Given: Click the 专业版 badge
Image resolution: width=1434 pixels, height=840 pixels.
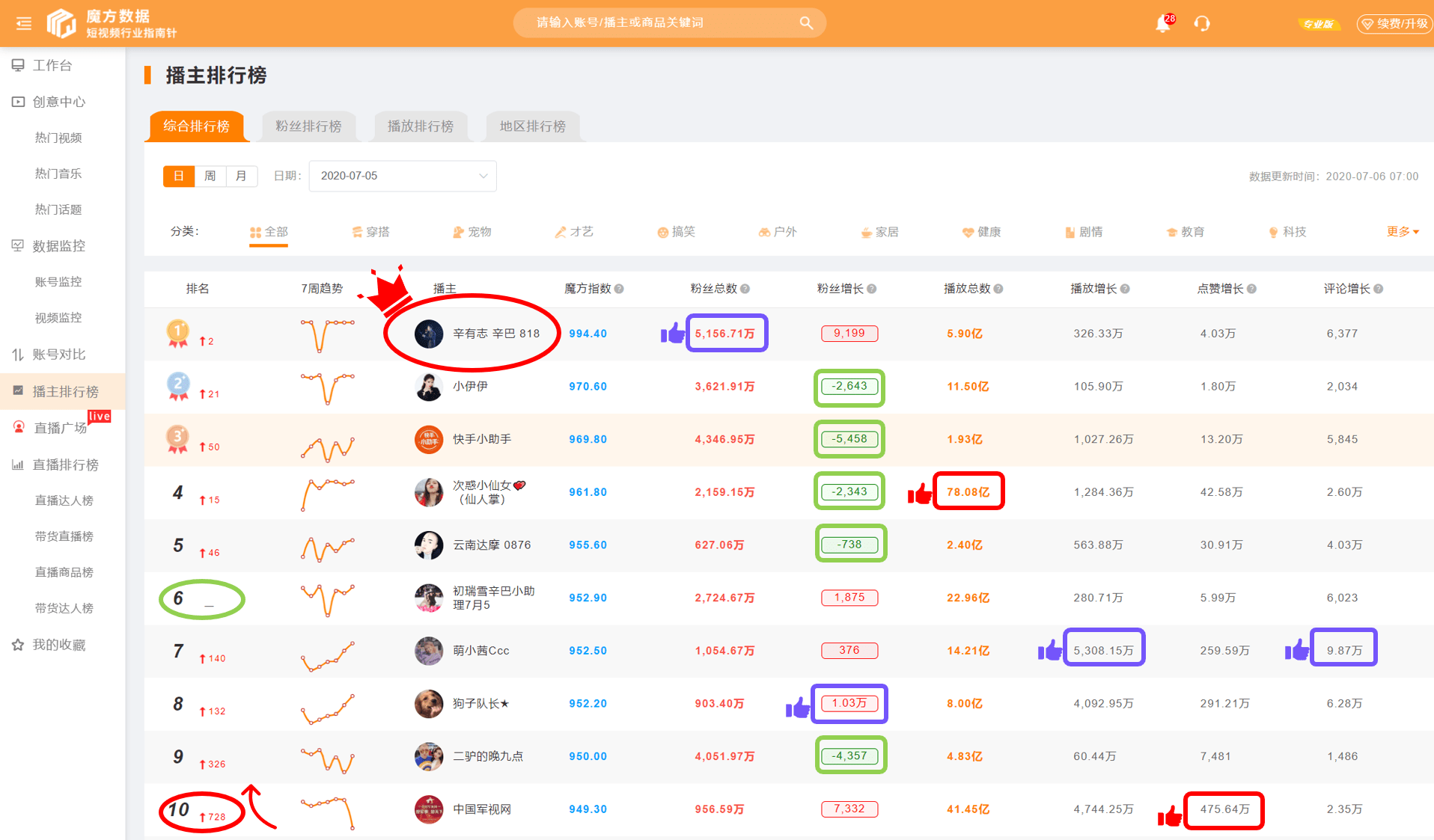Looking at the screenshot, I should tap(1318, 24).
